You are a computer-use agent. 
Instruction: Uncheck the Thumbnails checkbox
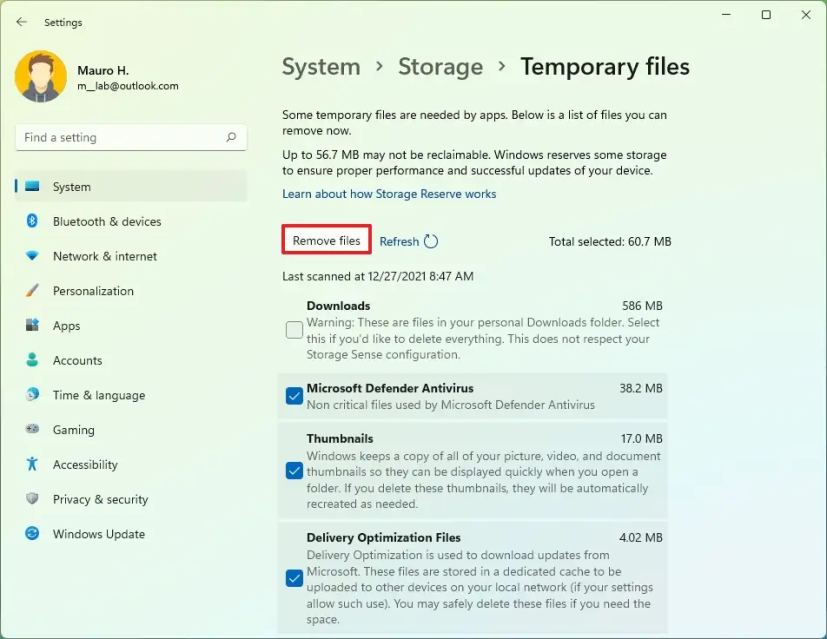pyautogui.click(x=294, y=470)
